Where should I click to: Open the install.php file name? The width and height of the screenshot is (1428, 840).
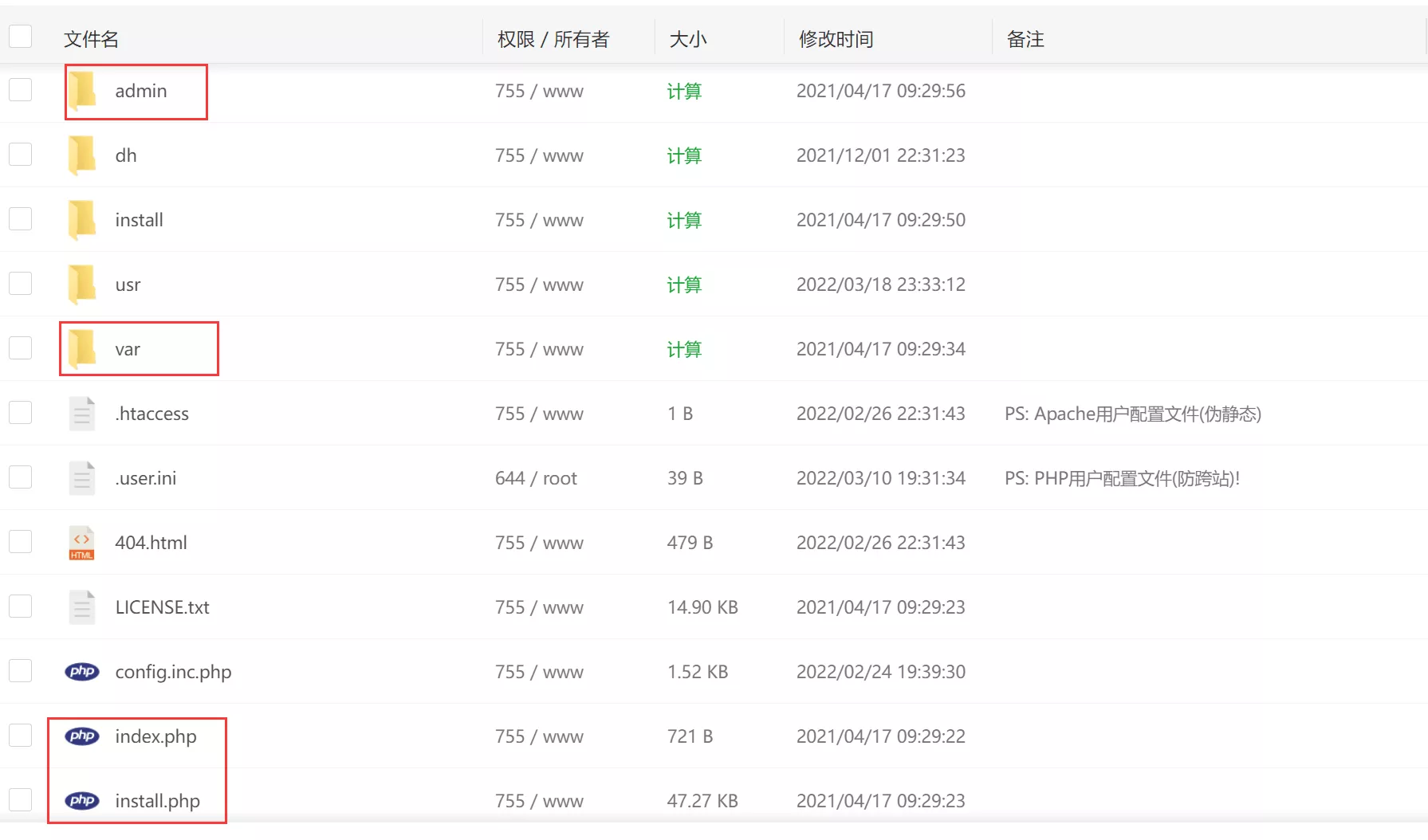[x=158, y=801]
